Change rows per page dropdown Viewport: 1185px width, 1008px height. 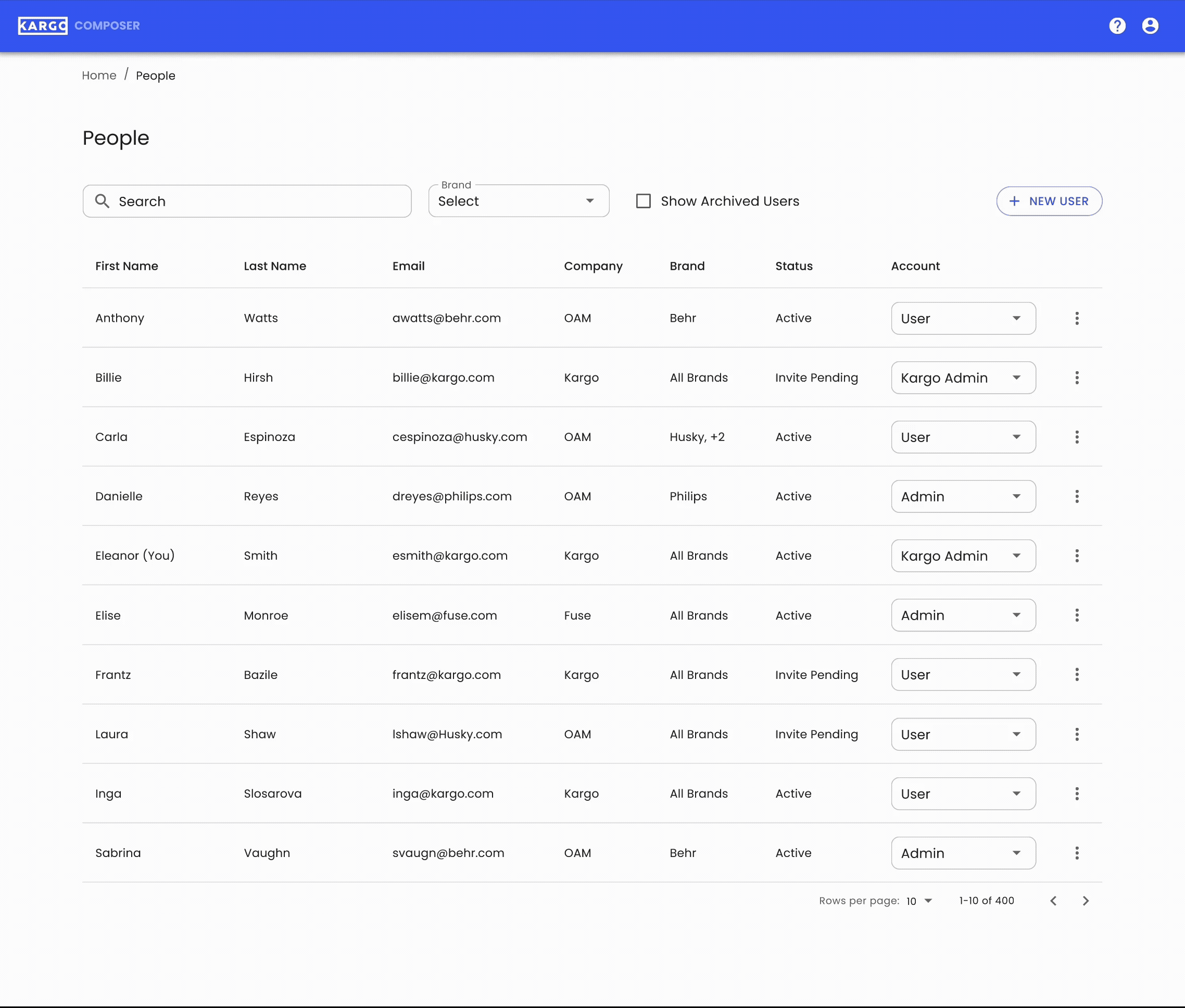click(919, 901)
